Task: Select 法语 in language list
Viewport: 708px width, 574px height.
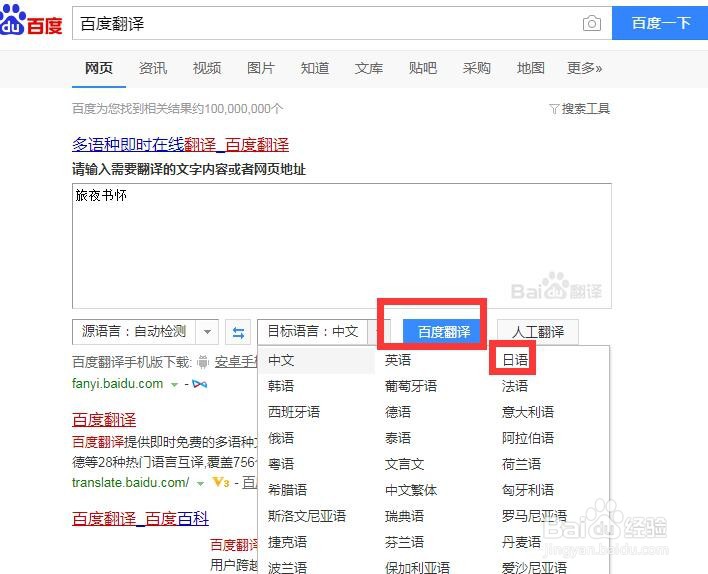Action: [515, 386]
